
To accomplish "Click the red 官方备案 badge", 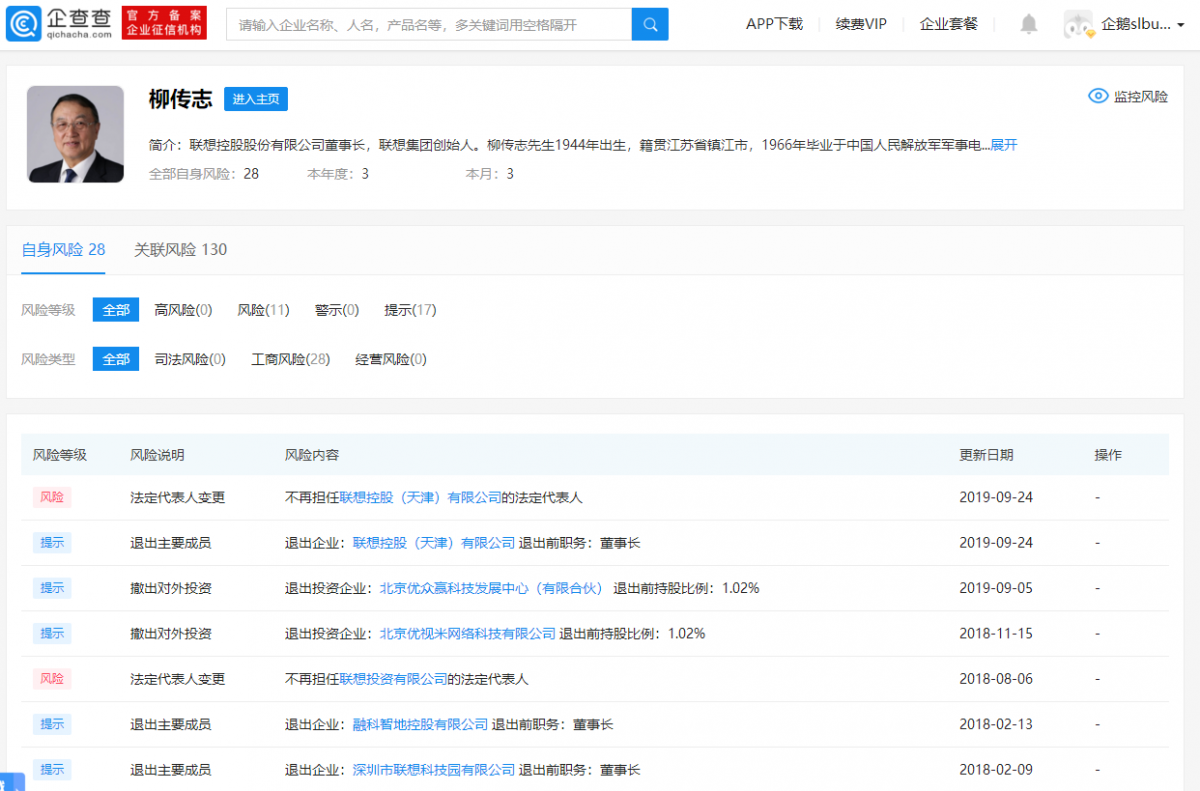I will (x=164, y=24).
